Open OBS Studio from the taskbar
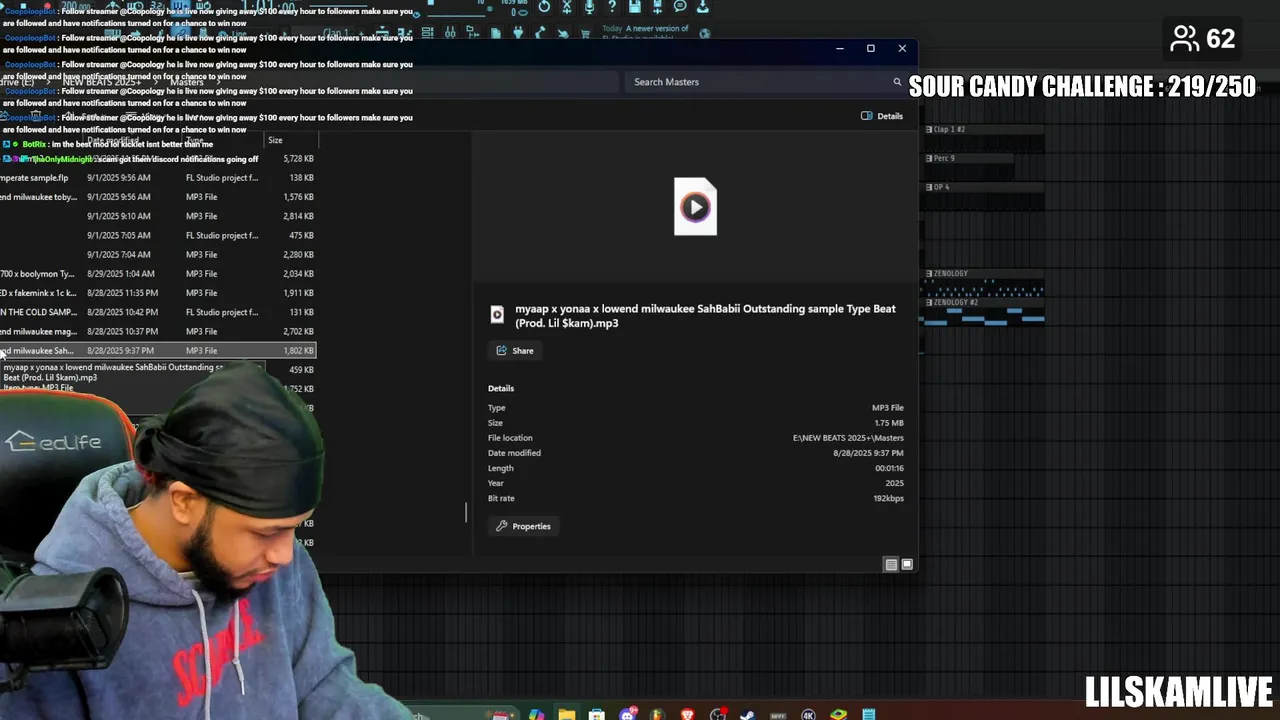 coord(717,713)
